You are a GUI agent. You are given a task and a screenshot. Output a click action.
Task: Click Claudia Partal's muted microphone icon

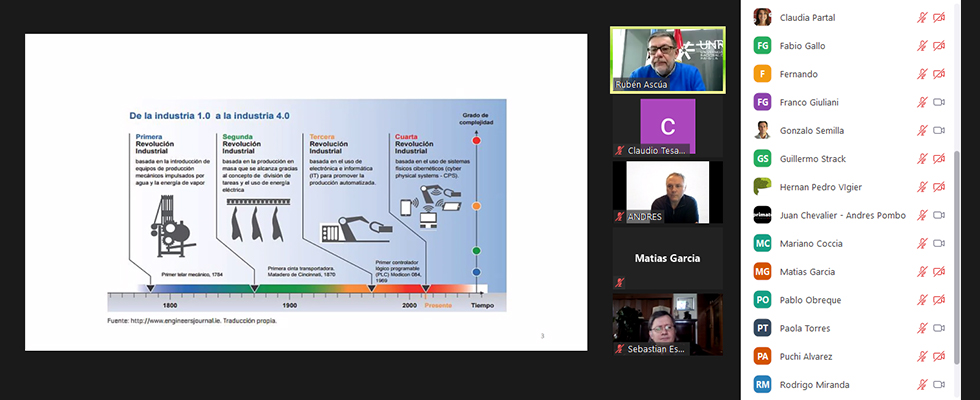[922, 18]
